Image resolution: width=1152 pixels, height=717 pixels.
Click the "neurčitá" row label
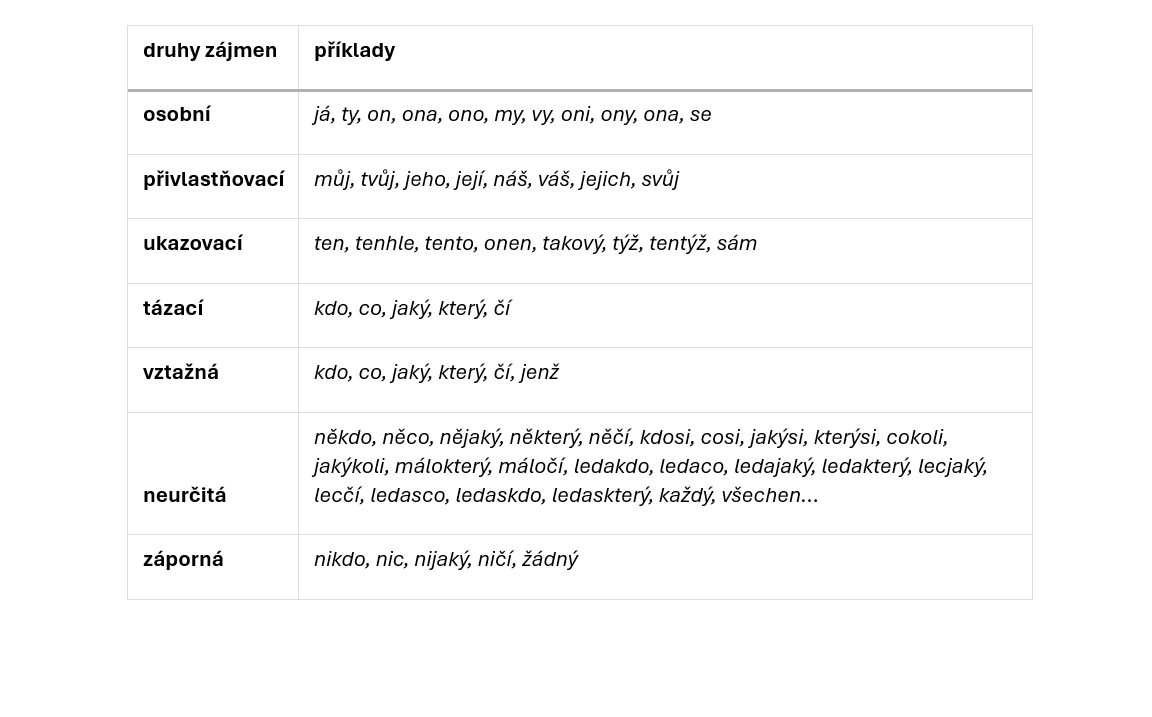tap(184, 495)
